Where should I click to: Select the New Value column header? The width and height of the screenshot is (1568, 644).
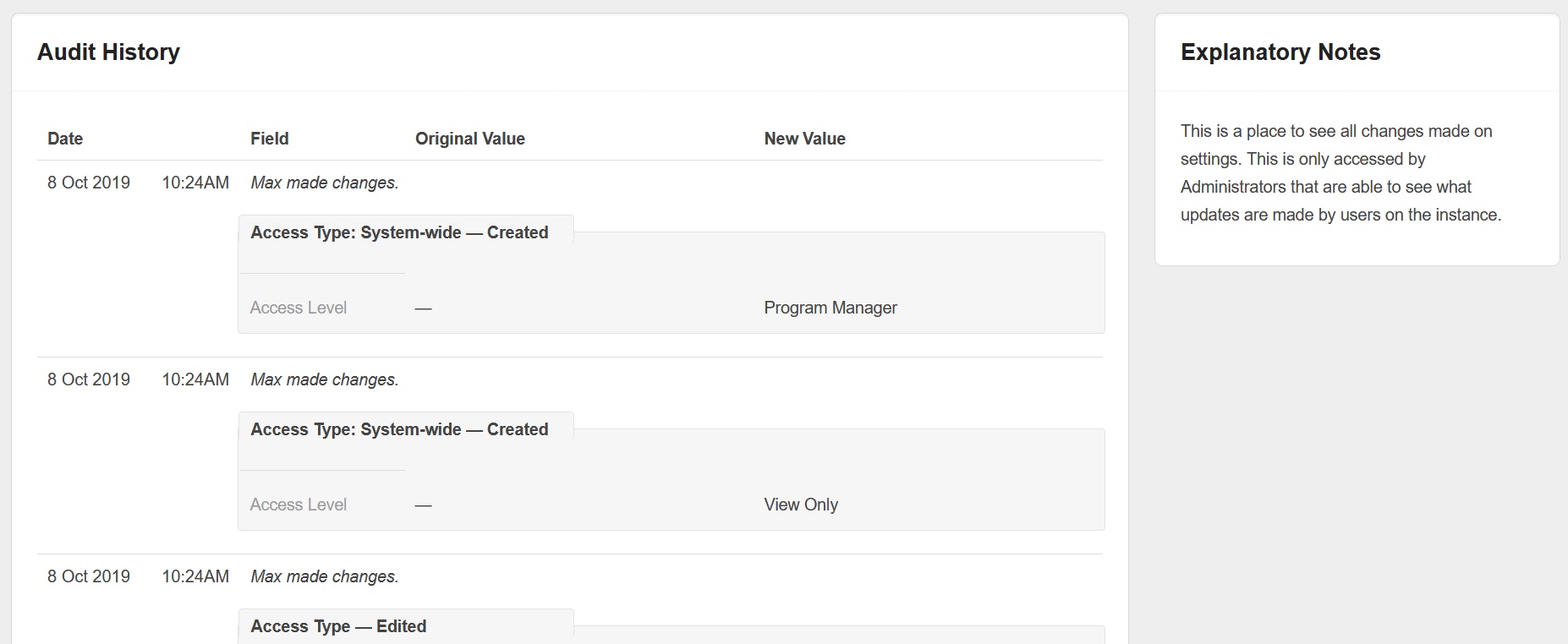(804, 139)
